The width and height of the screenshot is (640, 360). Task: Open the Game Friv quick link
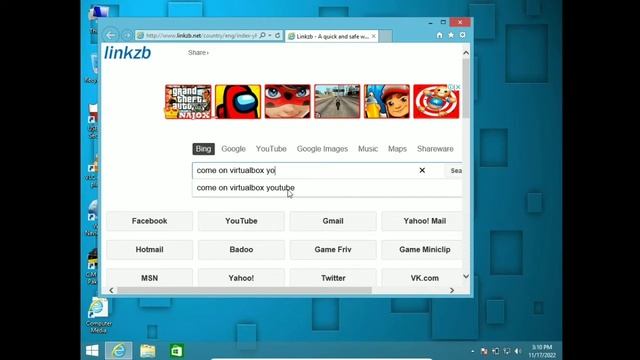click(333, 249)
